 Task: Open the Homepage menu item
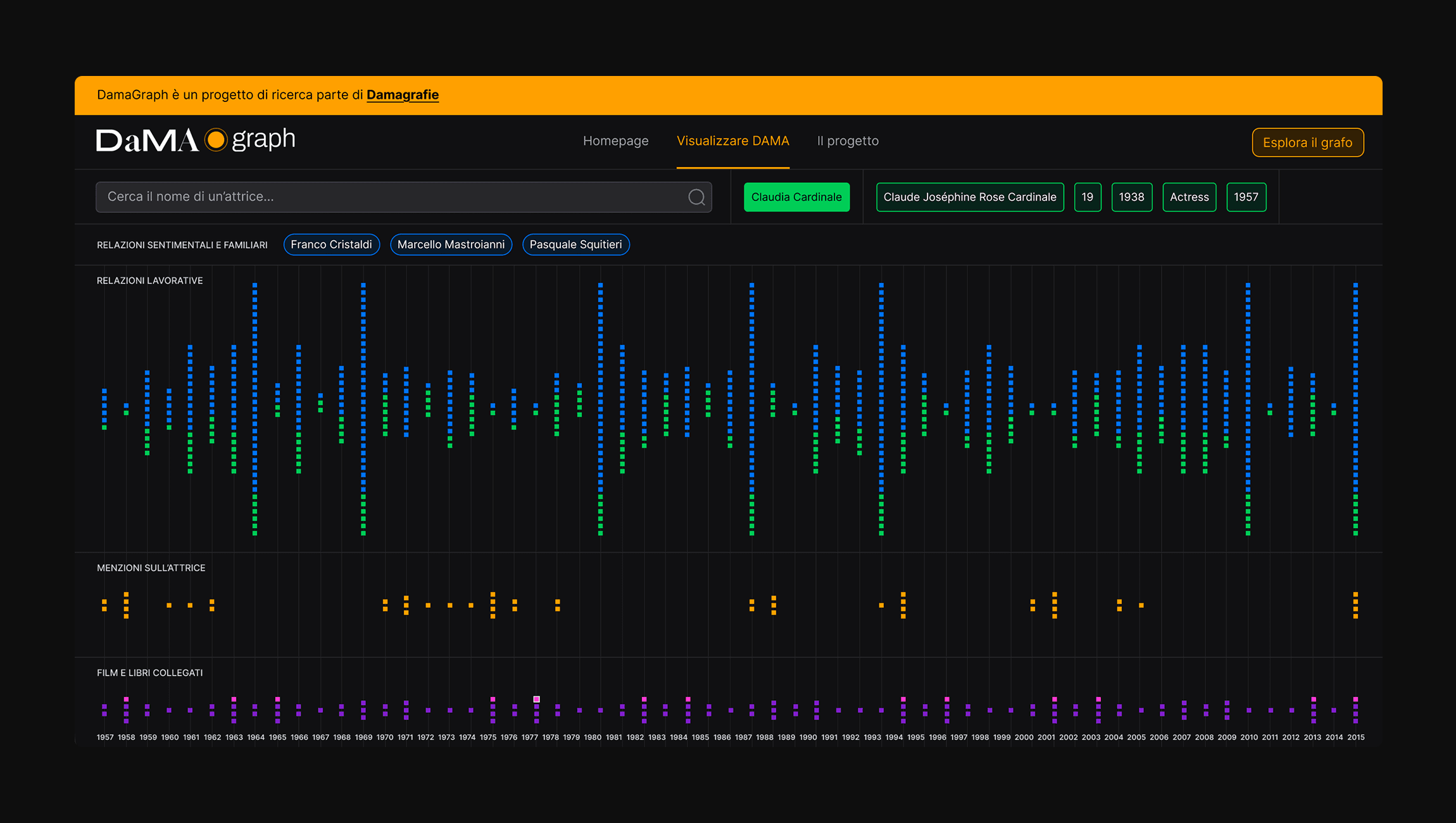[615, 141]
